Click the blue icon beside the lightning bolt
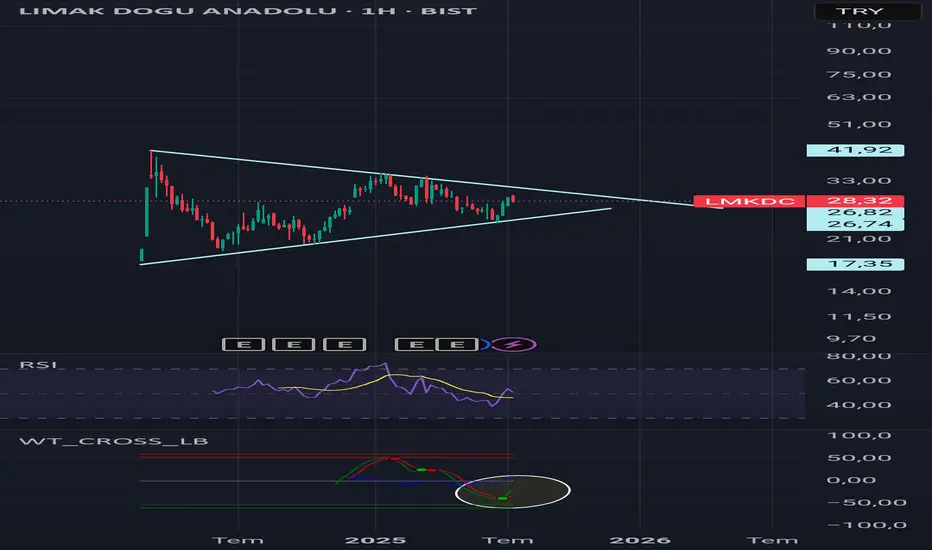The width and height of the screenshot is (932, 550). coord(485,344)
